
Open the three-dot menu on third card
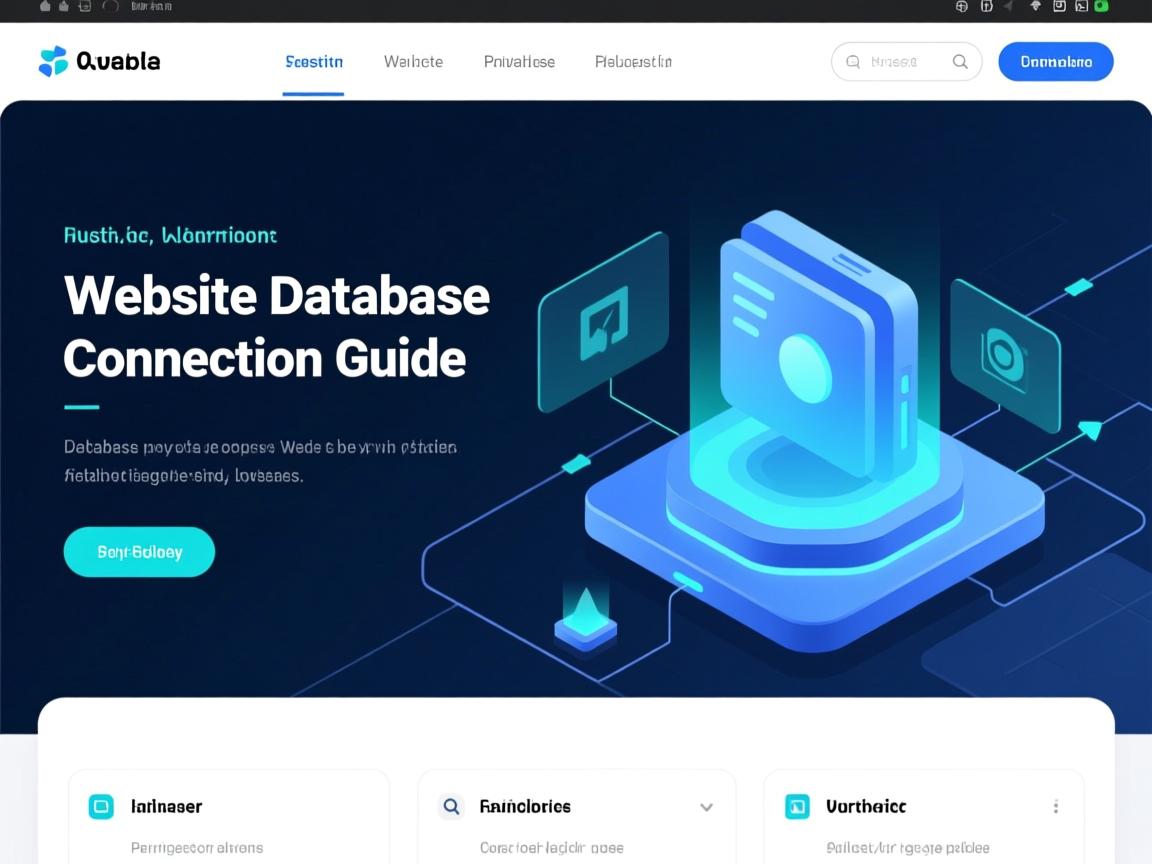pos(1056,807)
